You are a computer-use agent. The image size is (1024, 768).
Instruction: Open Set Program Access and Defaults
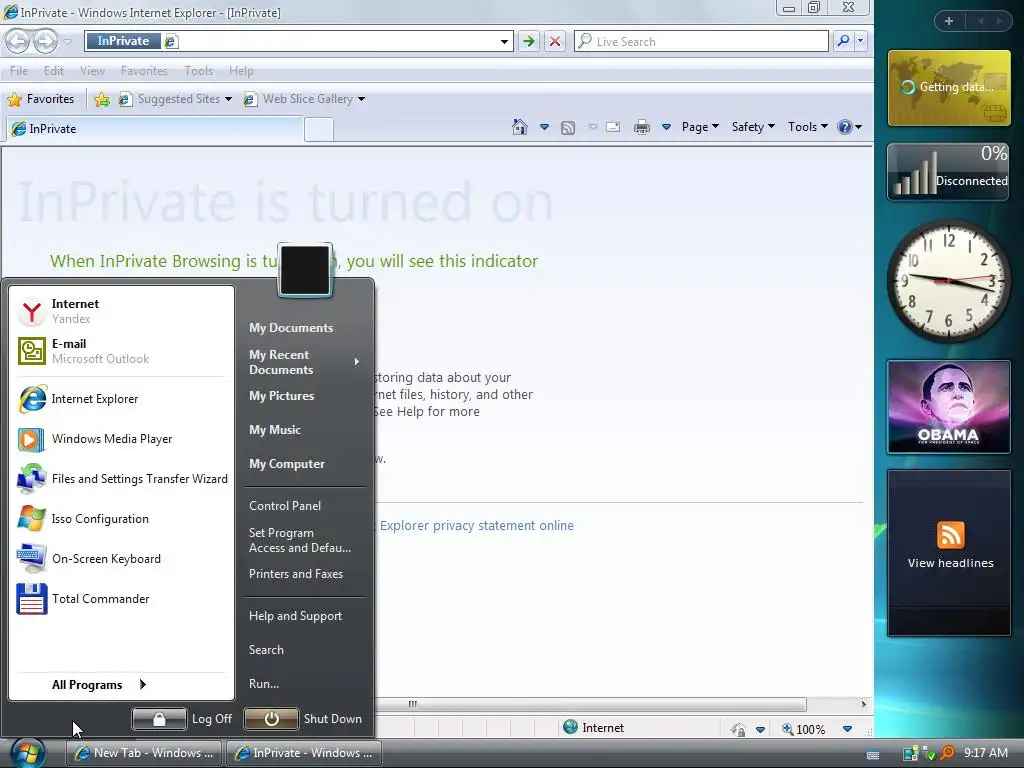(300, 540)
